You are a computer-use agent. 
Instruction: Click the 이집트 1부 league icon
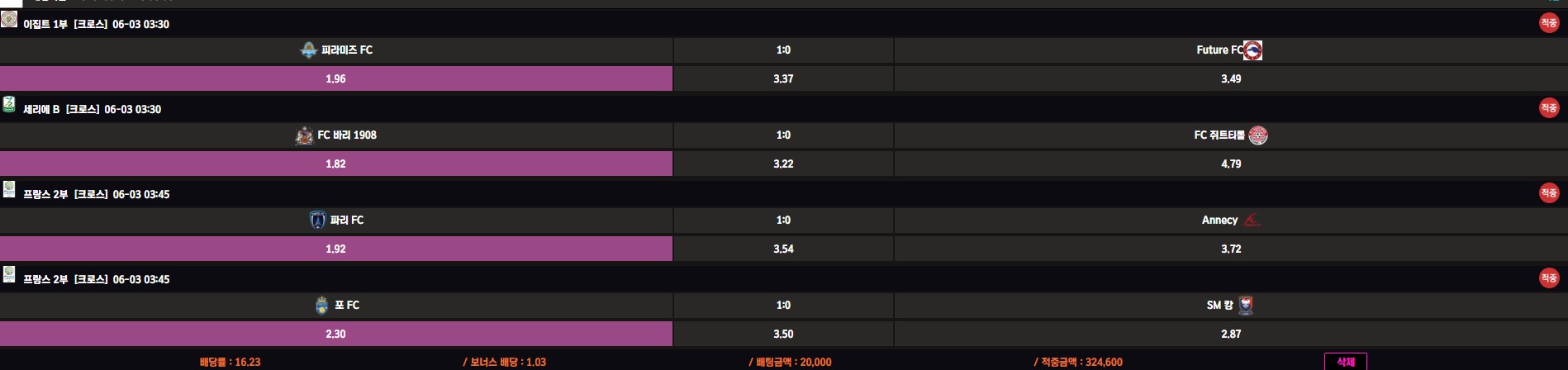point(9,19)
